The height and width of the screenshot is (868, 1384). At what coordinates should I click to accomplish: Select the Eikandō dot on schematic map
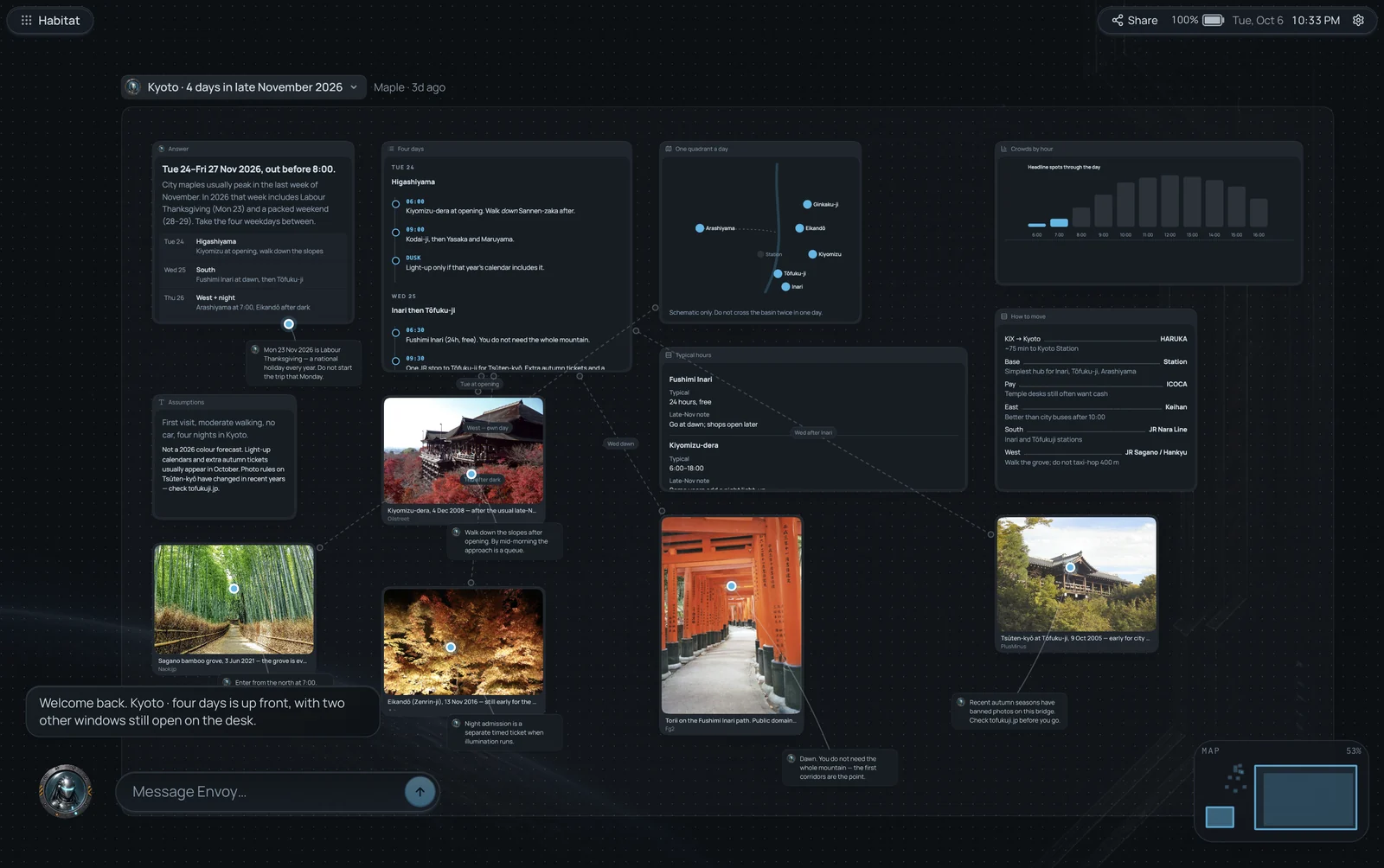[x=799, y=228]
